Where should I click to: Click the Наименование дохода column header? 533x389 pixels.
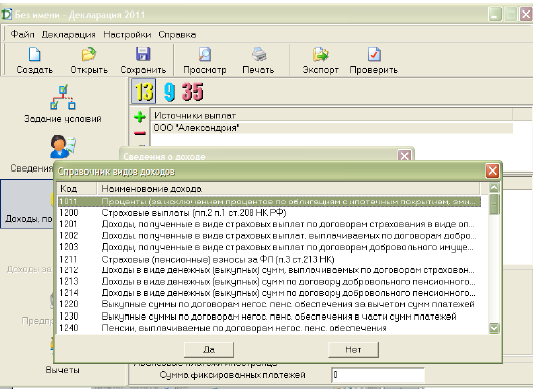[x=288, y=188]
